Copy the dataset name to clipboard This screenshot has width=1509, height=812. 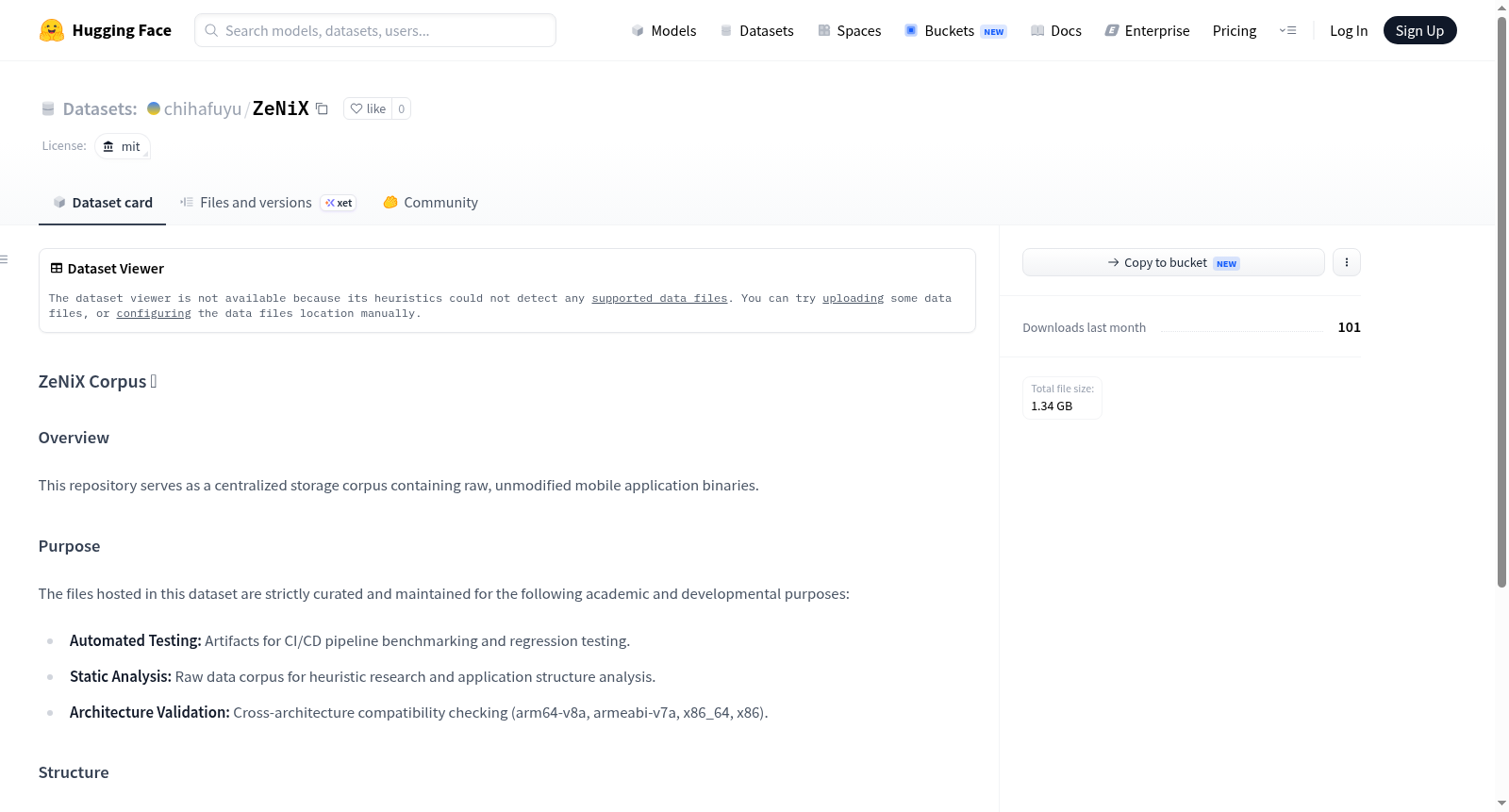pyautogui.click(x=322, y=108)
